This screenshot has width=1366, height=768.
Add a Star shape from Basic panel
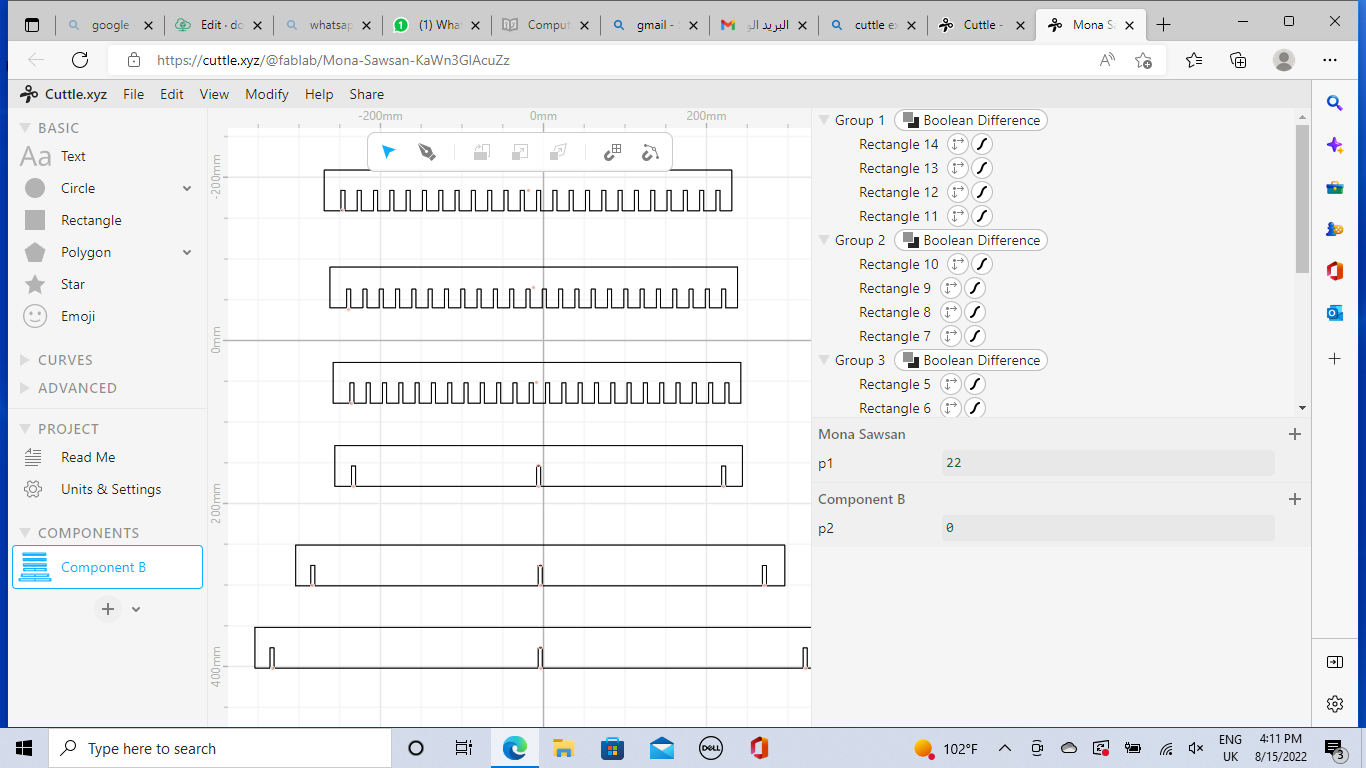[x=72, y=284]
